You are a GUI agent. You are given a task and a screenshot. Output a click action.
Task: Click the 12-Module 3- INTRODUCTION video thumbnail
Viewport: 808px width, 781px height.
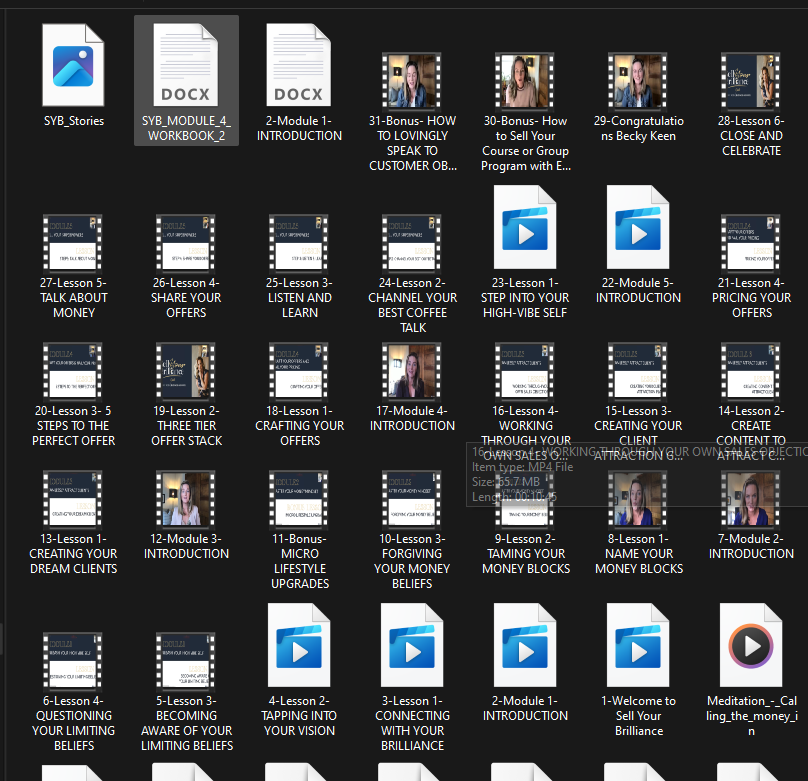(186, 498)
